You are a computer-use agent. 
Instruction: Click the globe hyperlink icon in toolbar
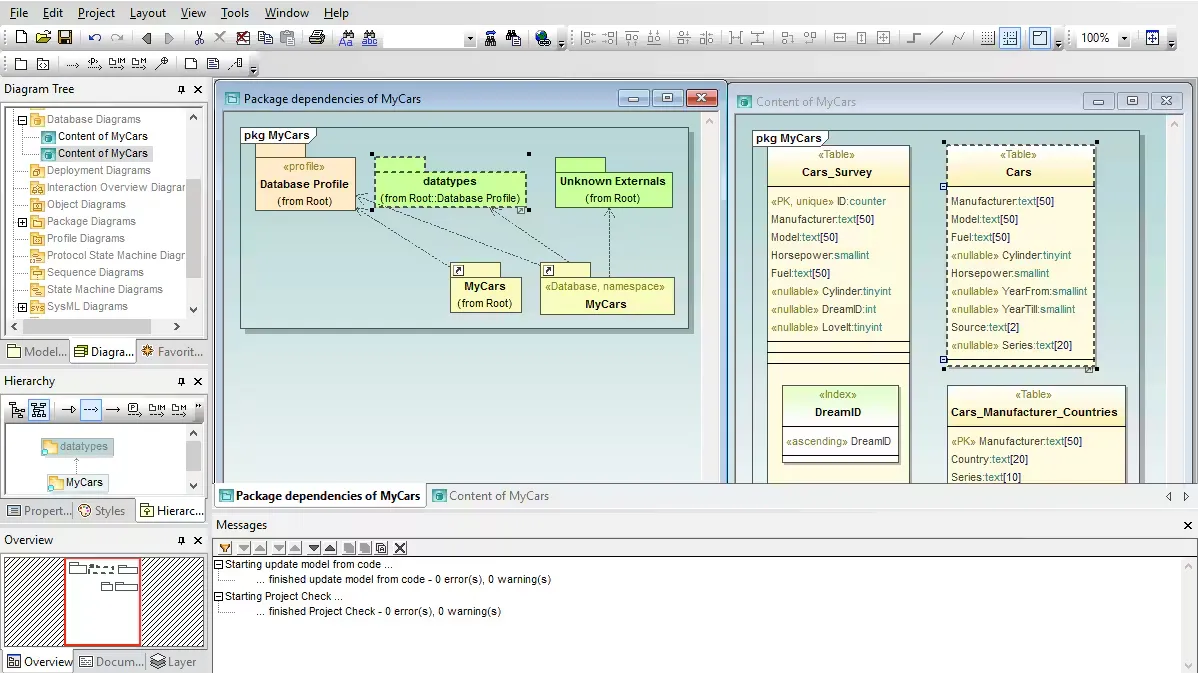(542, 38)
